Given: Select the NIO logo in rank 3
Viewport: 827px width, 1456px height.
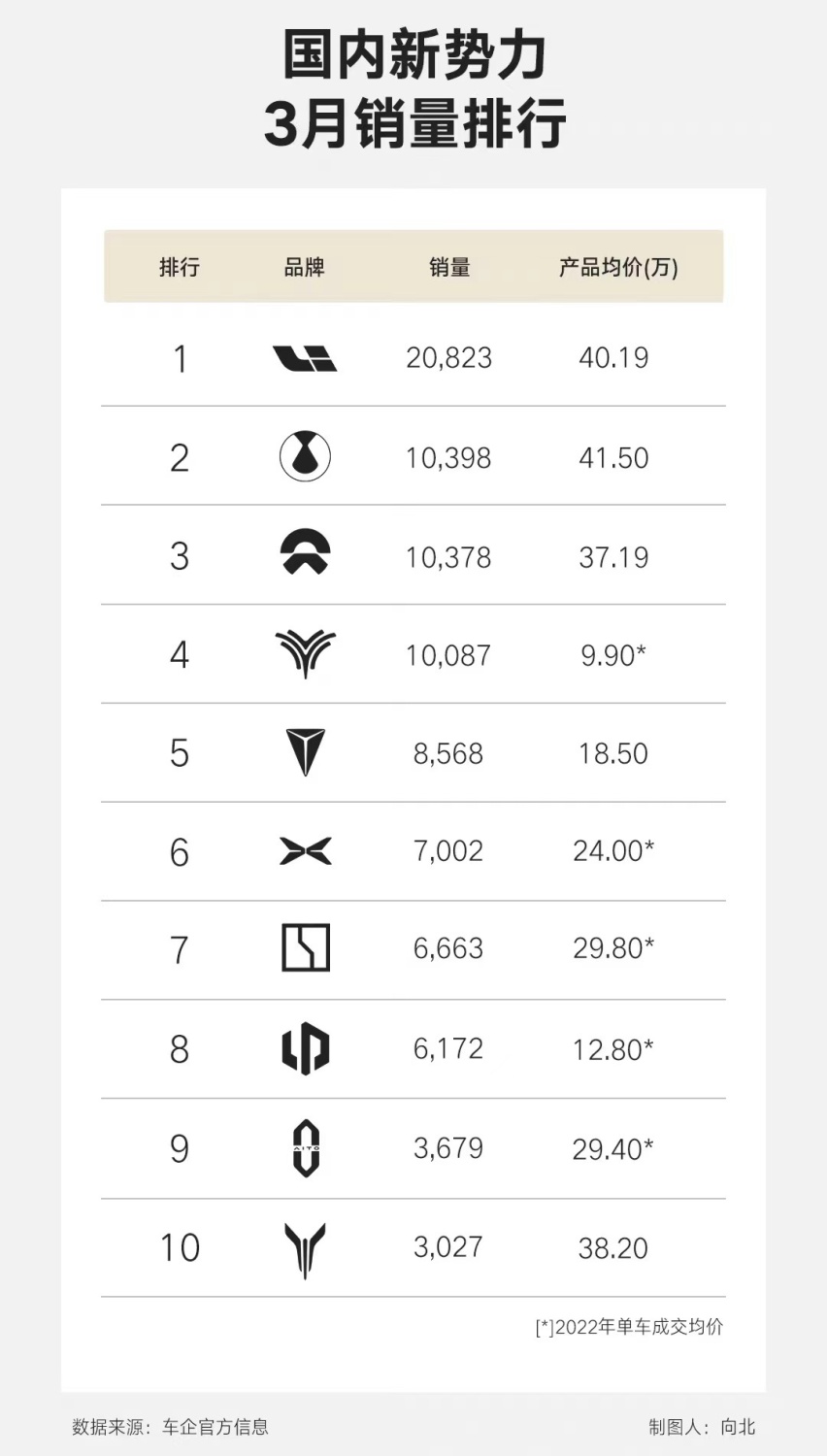Looking at the screenshot, I should [x=305, y=554].
